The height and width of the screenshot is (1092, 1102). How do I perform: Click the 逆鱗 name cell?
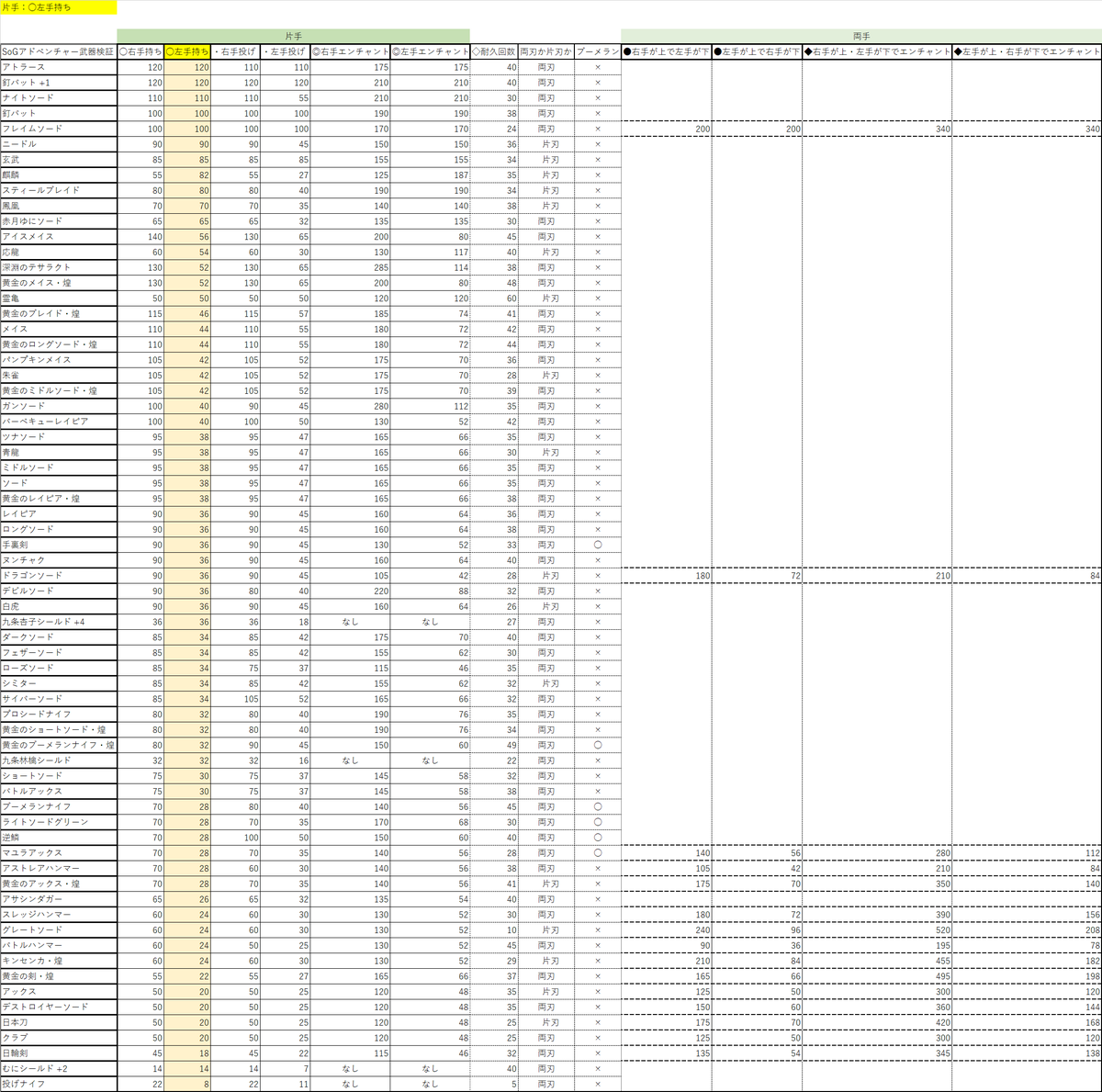click(59, 838)
